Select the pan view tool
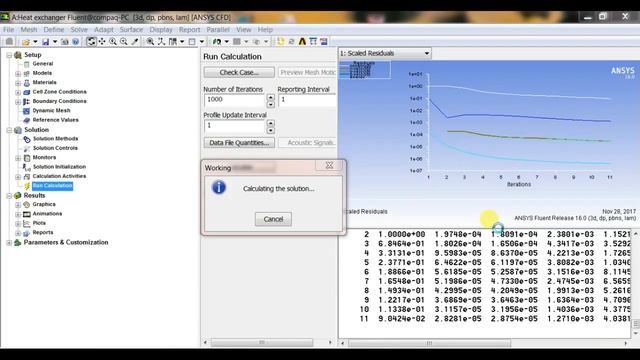Screen dimensions: 640x360 tap(102, 42)
